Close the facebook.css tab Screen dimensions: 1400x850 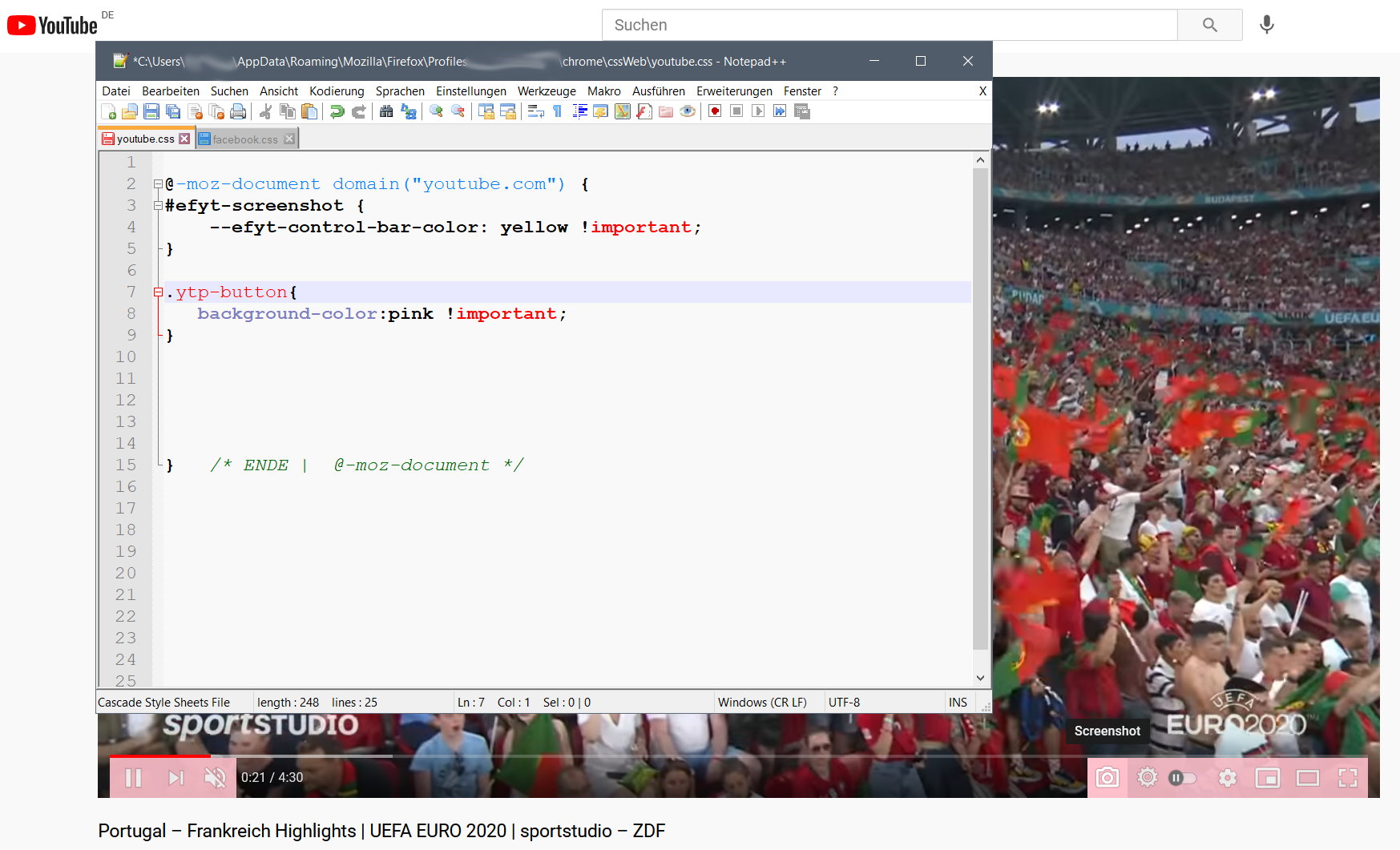pyautogui.click(x=289, y=139)
